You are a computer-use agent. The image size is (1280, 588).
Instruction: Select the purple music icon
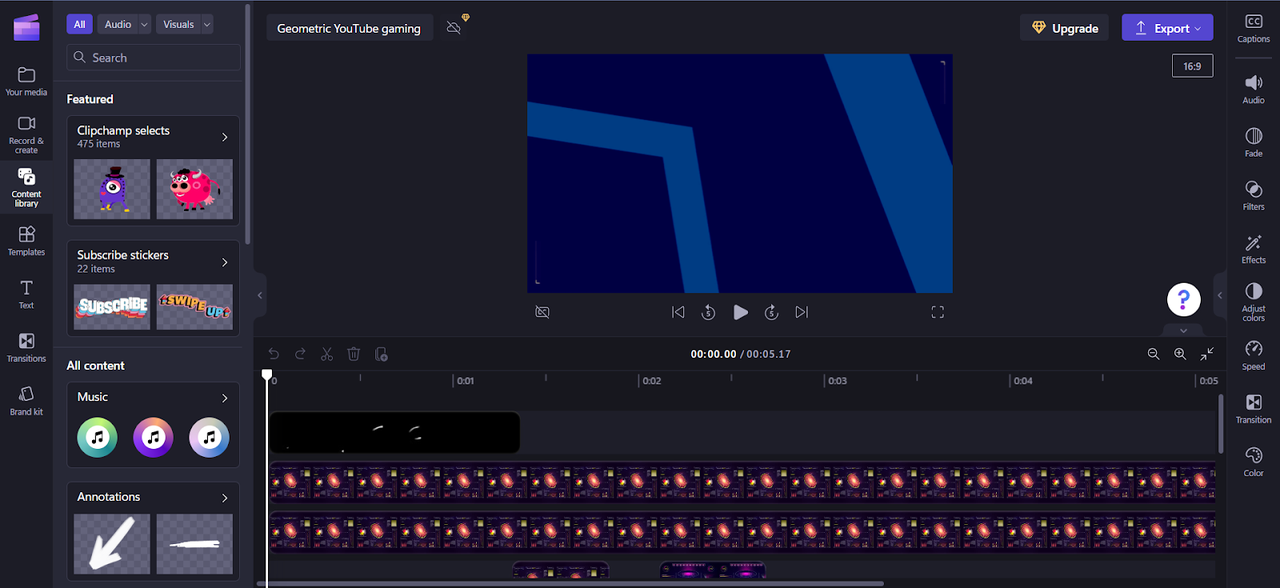[x=153, y=437]
